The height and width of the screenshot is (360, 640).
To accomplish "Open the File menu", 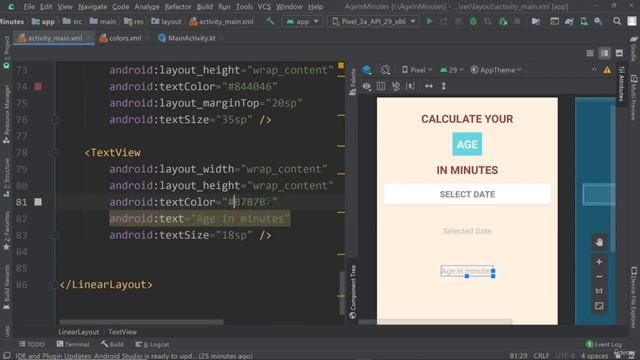I will pyautogui.click(x=29, y=7).
